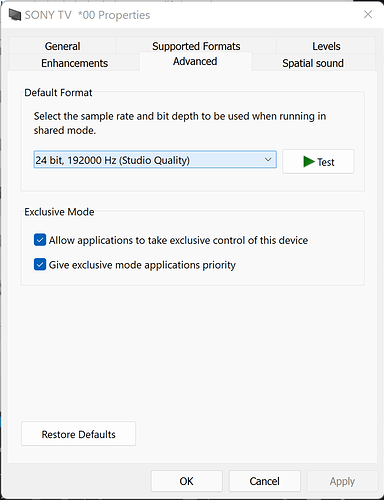The image size is (384, 500).
Task: Confirm with the OK button
Action: point(187,481)
